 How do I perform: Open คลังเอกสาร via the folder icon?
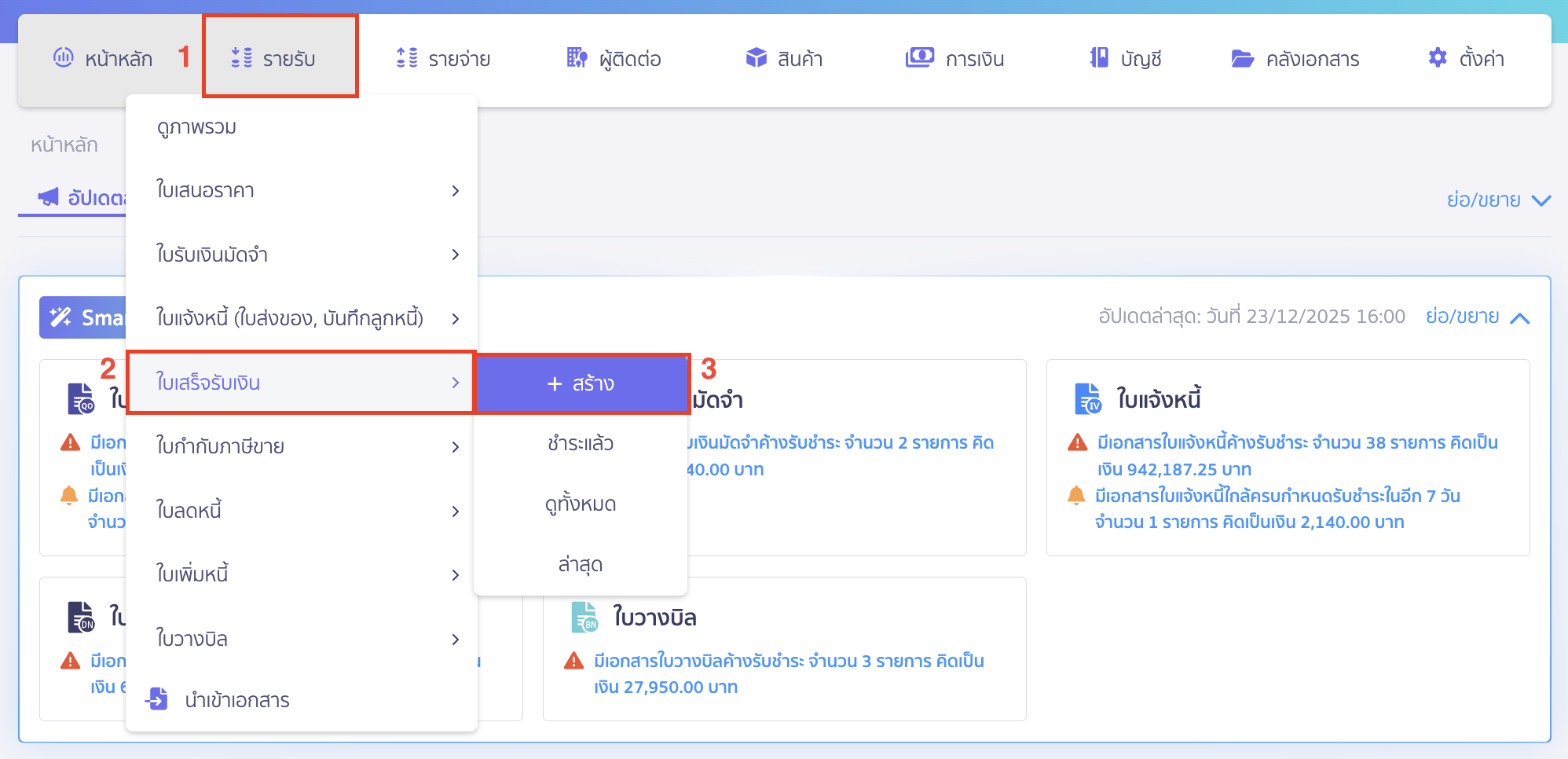1242,58
